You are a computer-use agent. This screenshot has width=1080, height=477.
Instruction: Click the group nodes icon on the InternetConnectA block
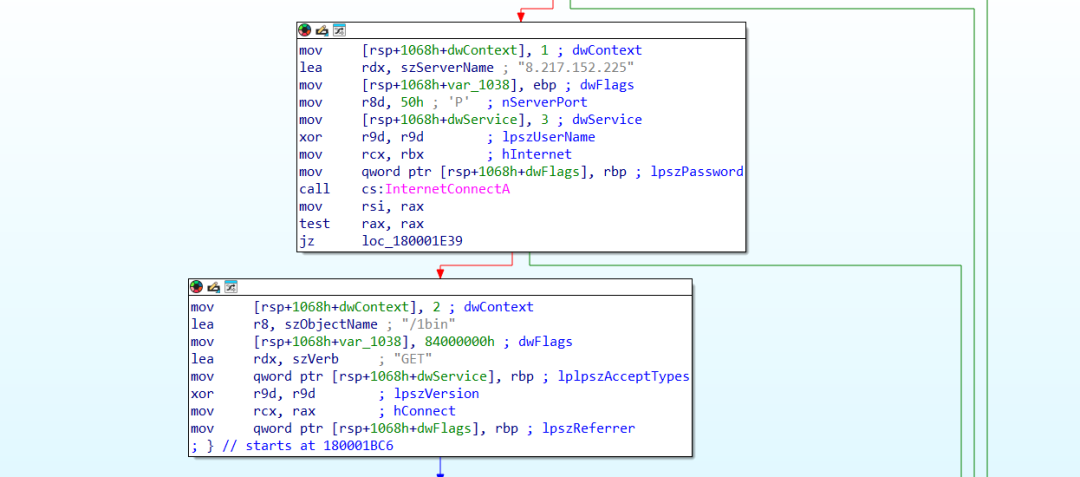point(339,31)
